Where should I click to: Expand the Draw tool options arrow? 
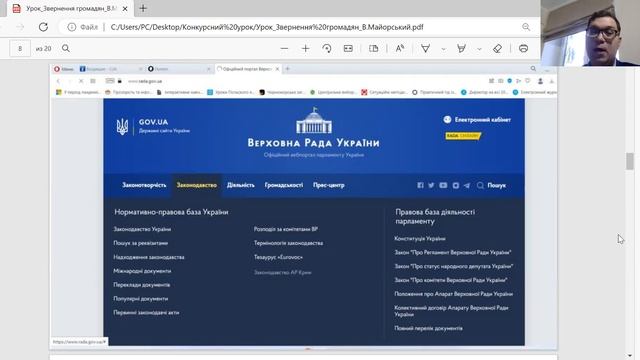pos(443,49)
